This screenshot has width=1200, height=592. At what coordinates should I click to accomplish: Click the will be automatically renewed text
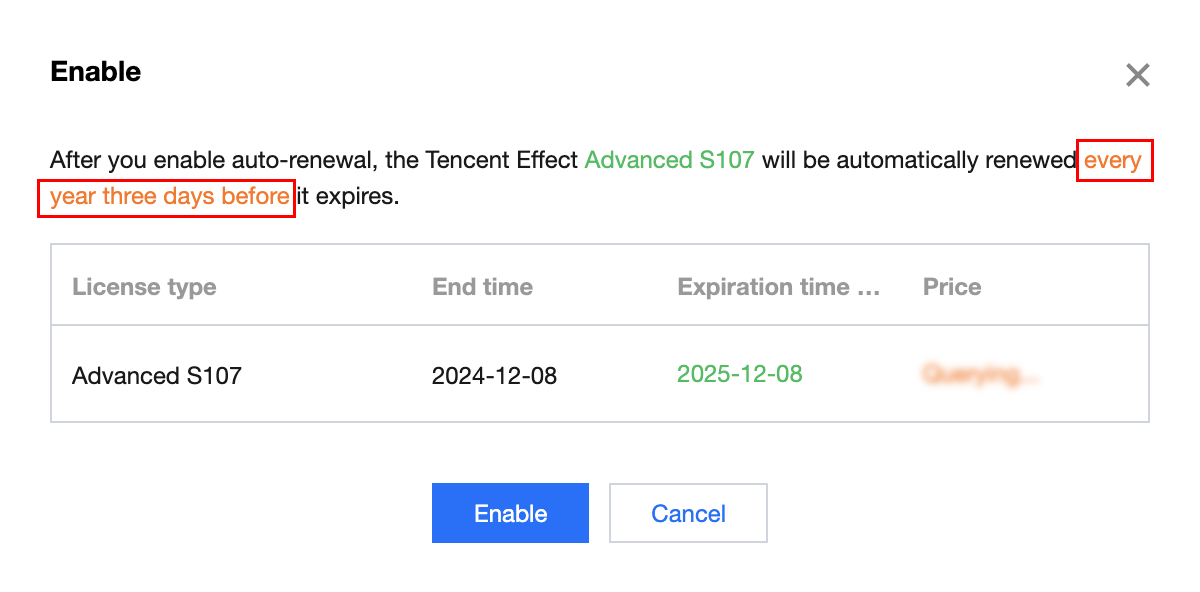click(x=920, y=160)
